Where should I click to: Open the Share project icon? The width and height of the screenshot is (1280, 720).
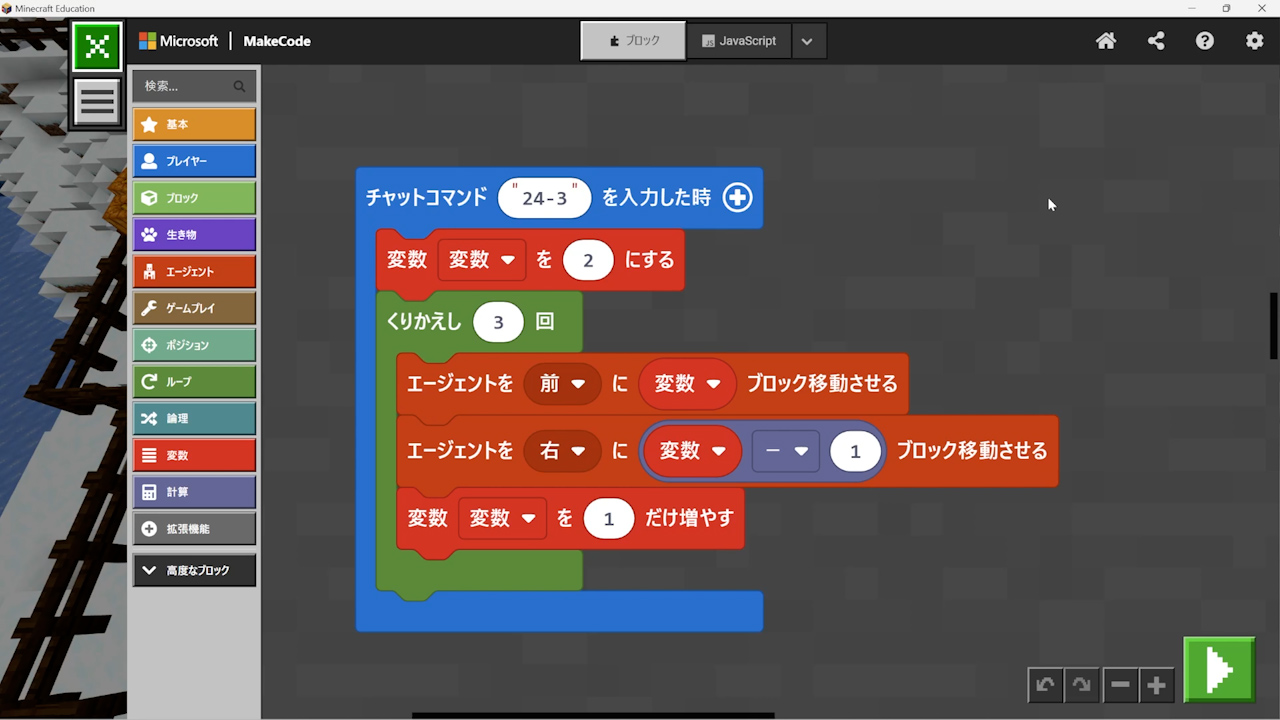click(1156, 41)
